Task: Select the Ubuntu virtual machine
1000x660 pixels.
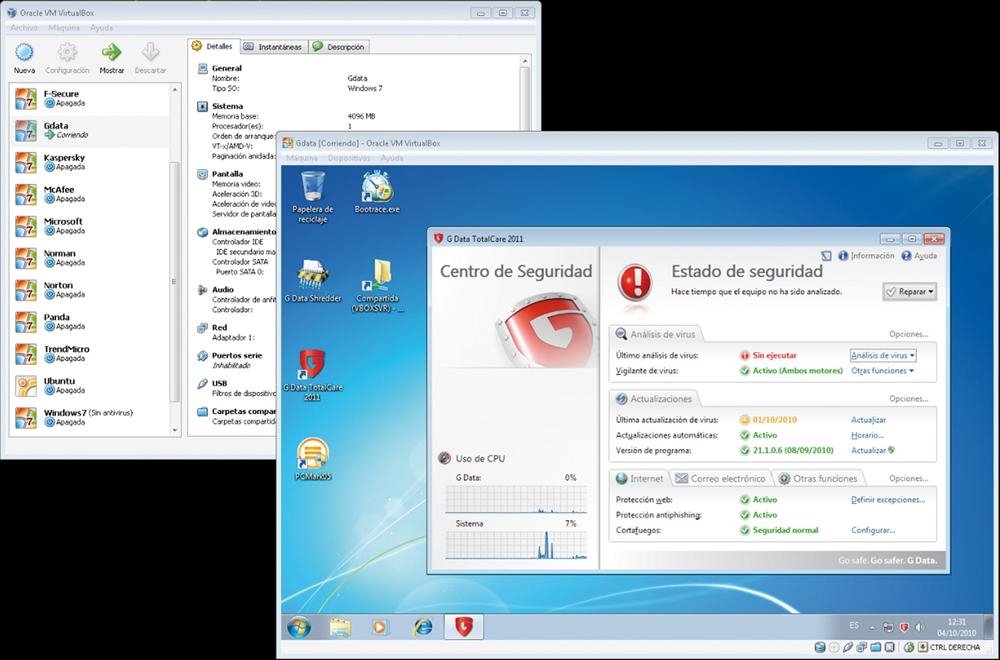Action: click(x=90, y=386)
